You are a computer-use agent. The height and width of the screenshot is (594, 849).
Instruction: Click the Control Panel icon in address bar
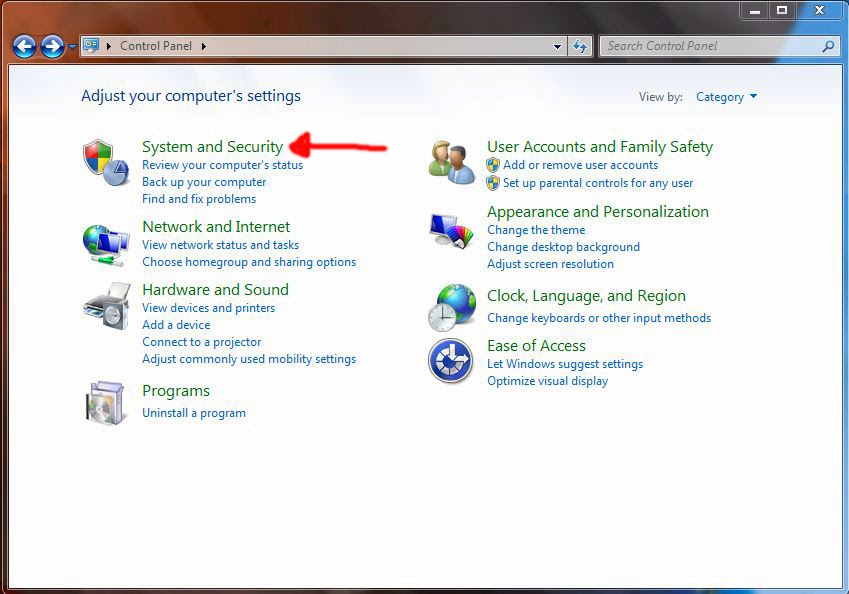coord(91,45)
